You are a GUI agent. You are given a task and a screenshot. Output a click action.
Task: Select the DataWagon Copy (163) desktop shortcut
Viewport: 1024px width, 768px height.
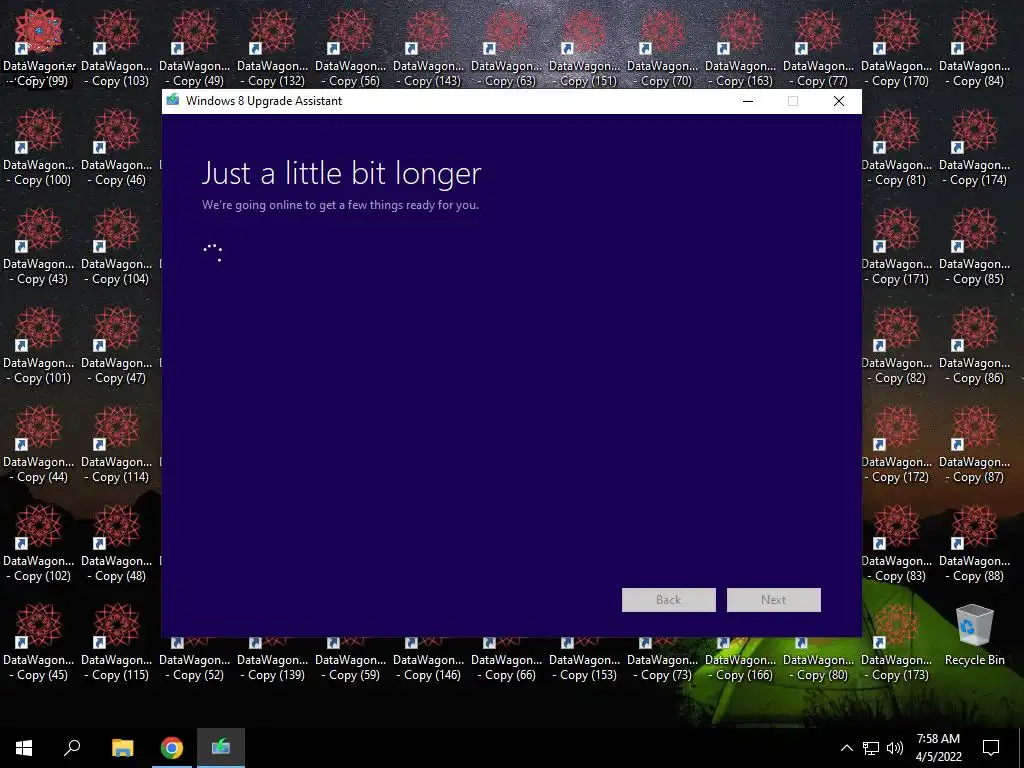click(741, 49)
